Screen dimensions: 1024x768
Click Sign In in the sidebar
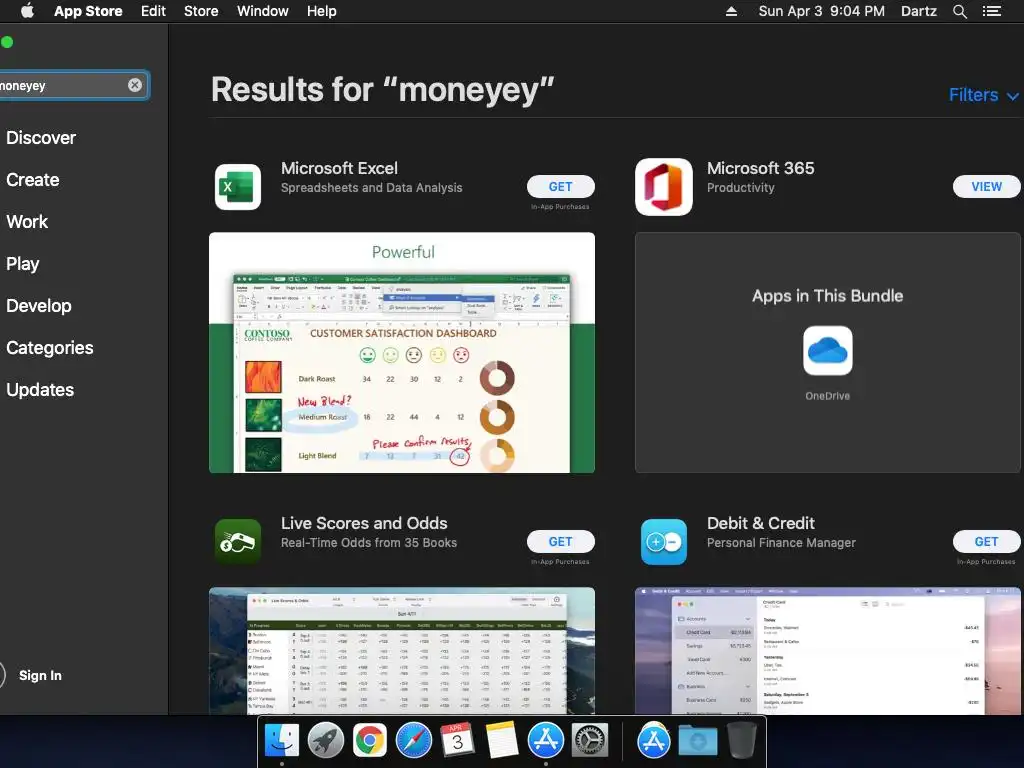click(x=40, y=675)
